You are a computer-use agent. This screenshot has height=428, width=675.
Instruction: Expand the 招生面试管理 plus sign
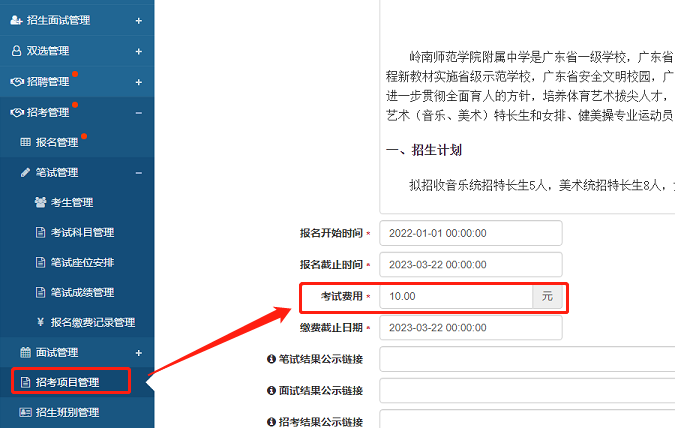[138, 20]
